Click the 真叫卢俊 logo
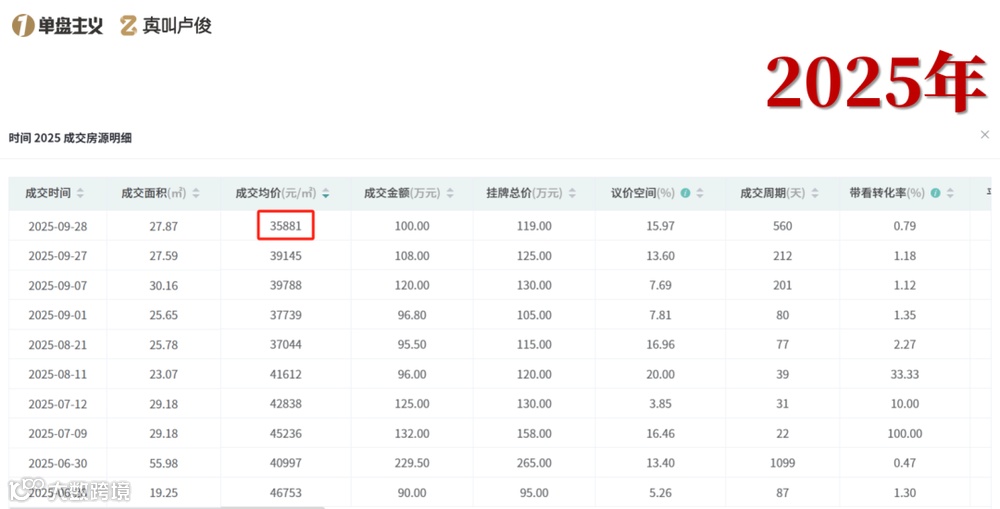 click(x=166, y=26)
